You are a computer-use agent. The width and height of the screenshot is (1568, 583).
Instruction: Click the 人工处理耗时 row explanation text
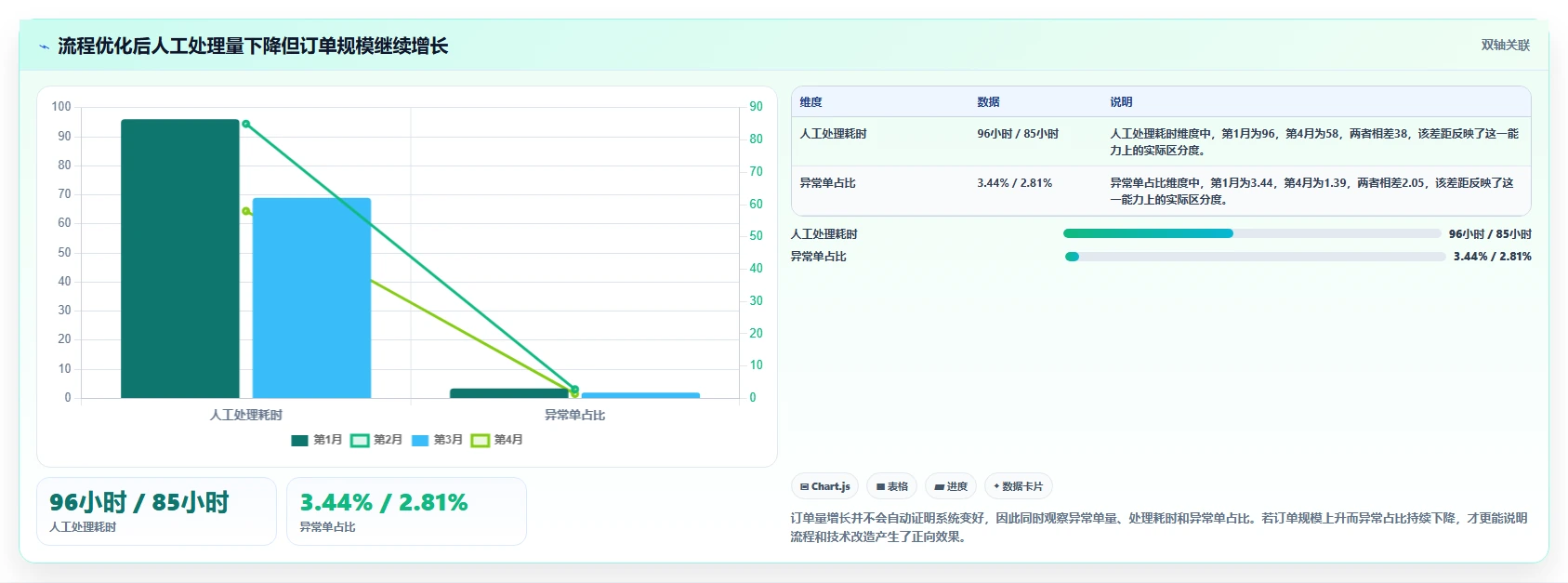point(1314,142)
